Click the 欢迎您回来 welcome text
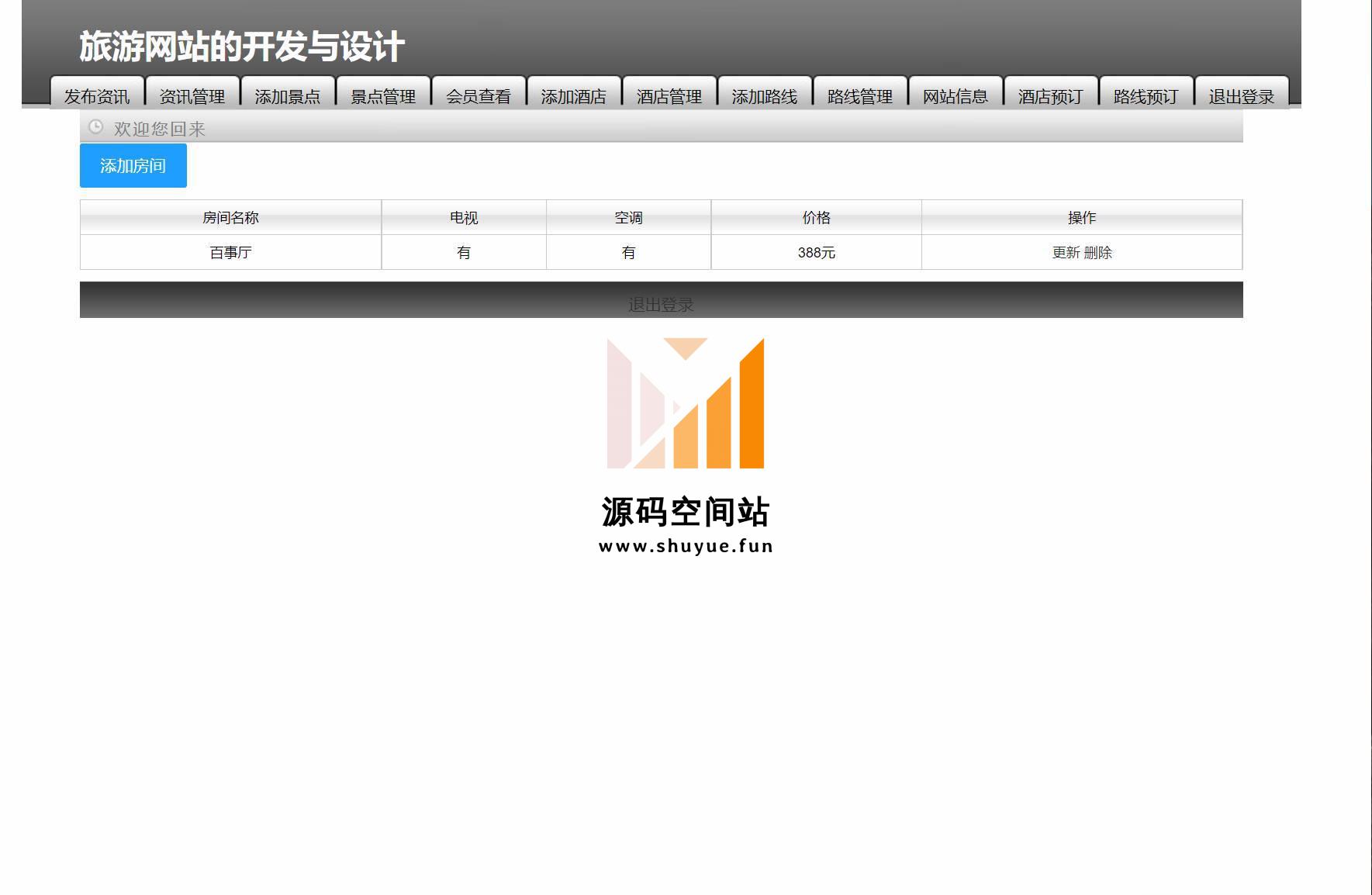The height and width of the screenshot is (895, 1372). pos(160,129)
